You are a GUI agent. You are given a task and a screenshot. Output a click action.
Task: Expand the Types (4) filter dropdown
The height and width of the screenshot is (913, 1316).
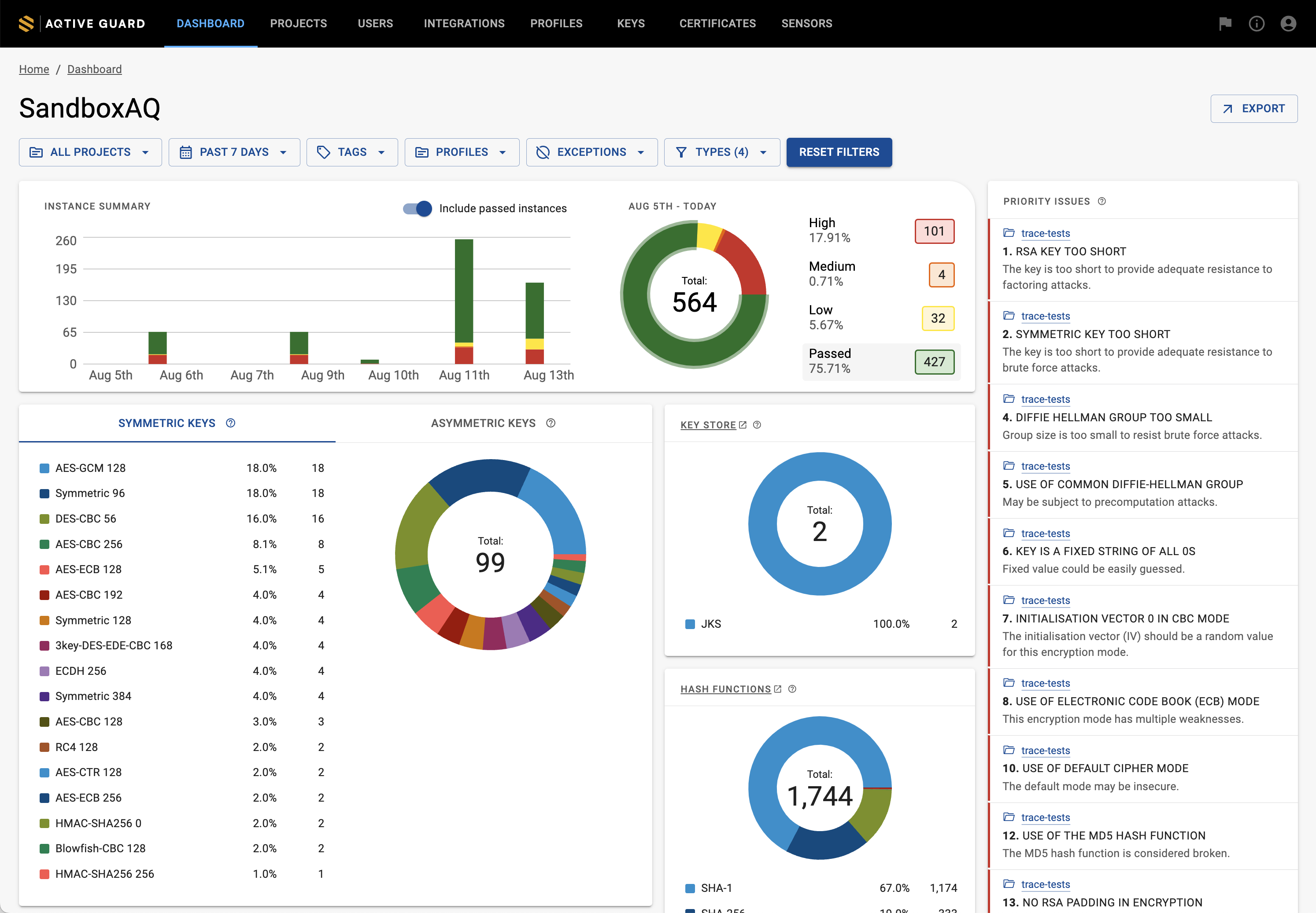click(721, 152)
